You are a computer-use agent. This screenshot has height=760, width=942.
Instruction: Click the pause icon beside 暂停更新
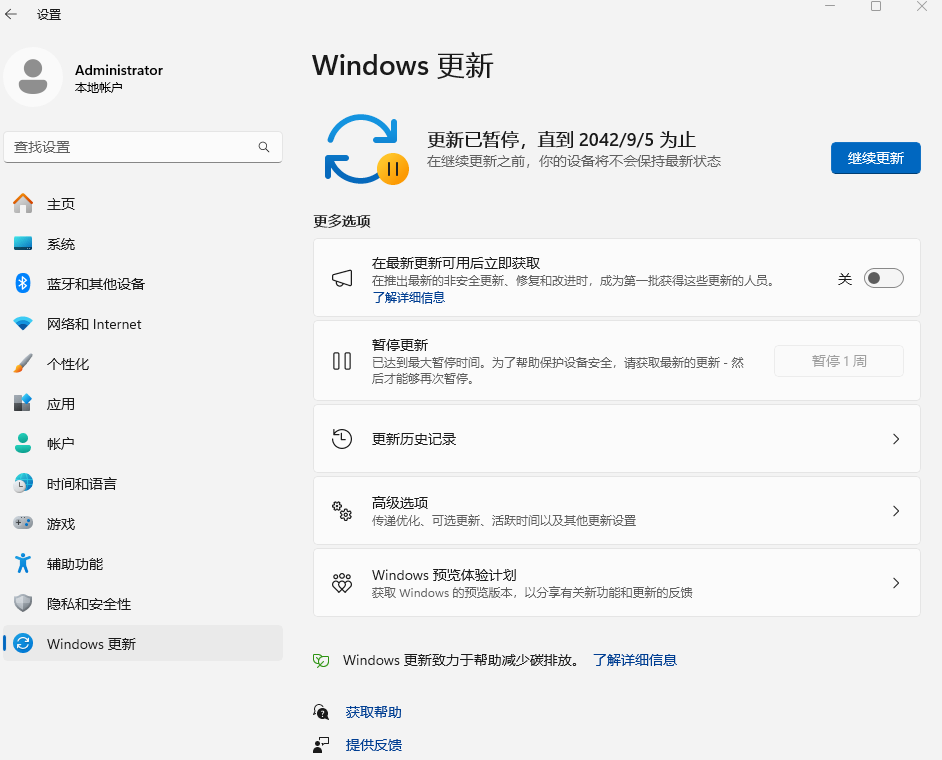(x=342, y=361)
